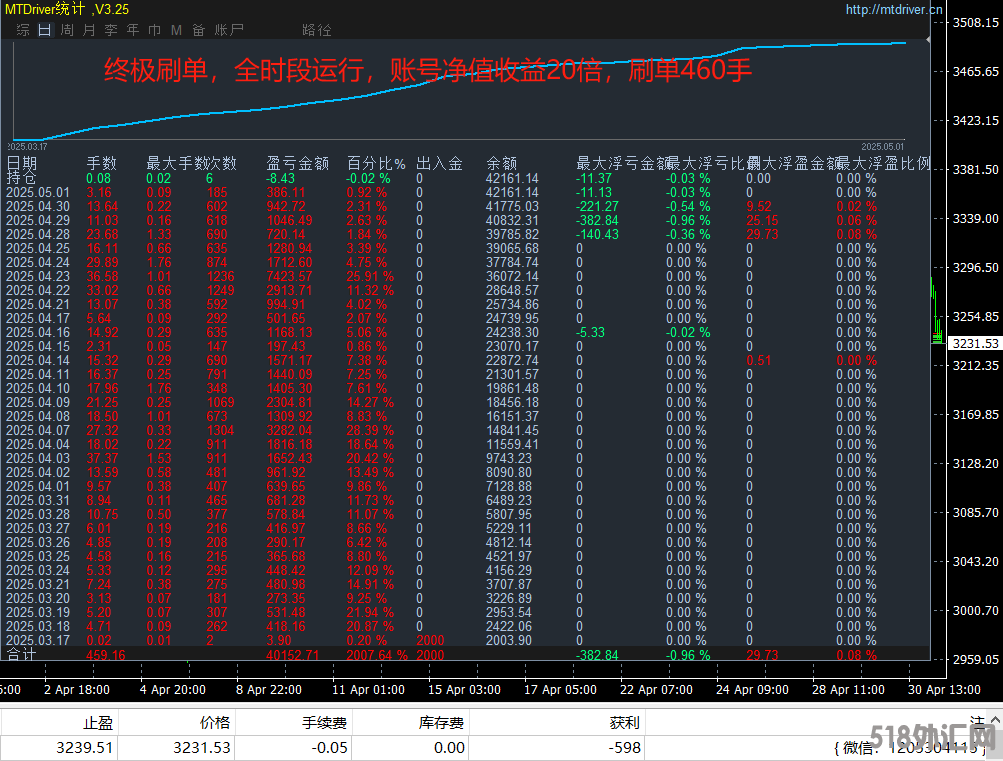Click deposit value 2000 in 2025.03.17 row
The width and height of the screenshot is (1003, 761).
click(x=430, y=640)
